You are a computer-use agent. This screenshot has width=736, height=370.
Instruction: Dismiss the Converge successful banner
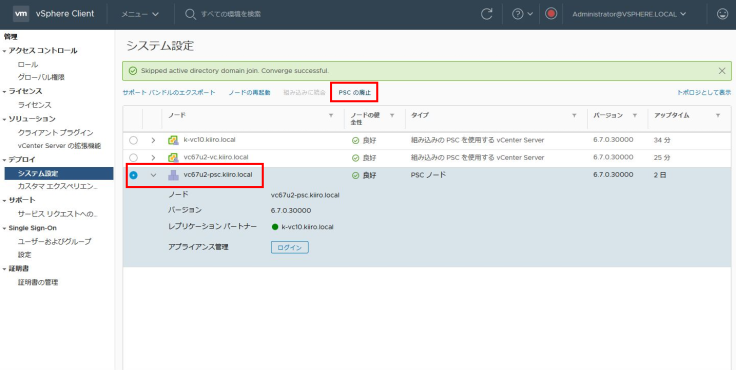[722, 71]
